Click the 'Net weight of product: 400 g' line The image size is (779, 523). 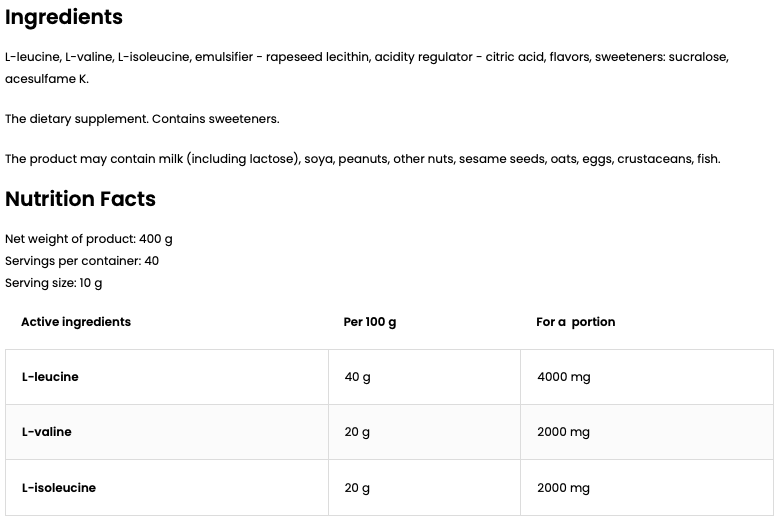pos(89,239)
